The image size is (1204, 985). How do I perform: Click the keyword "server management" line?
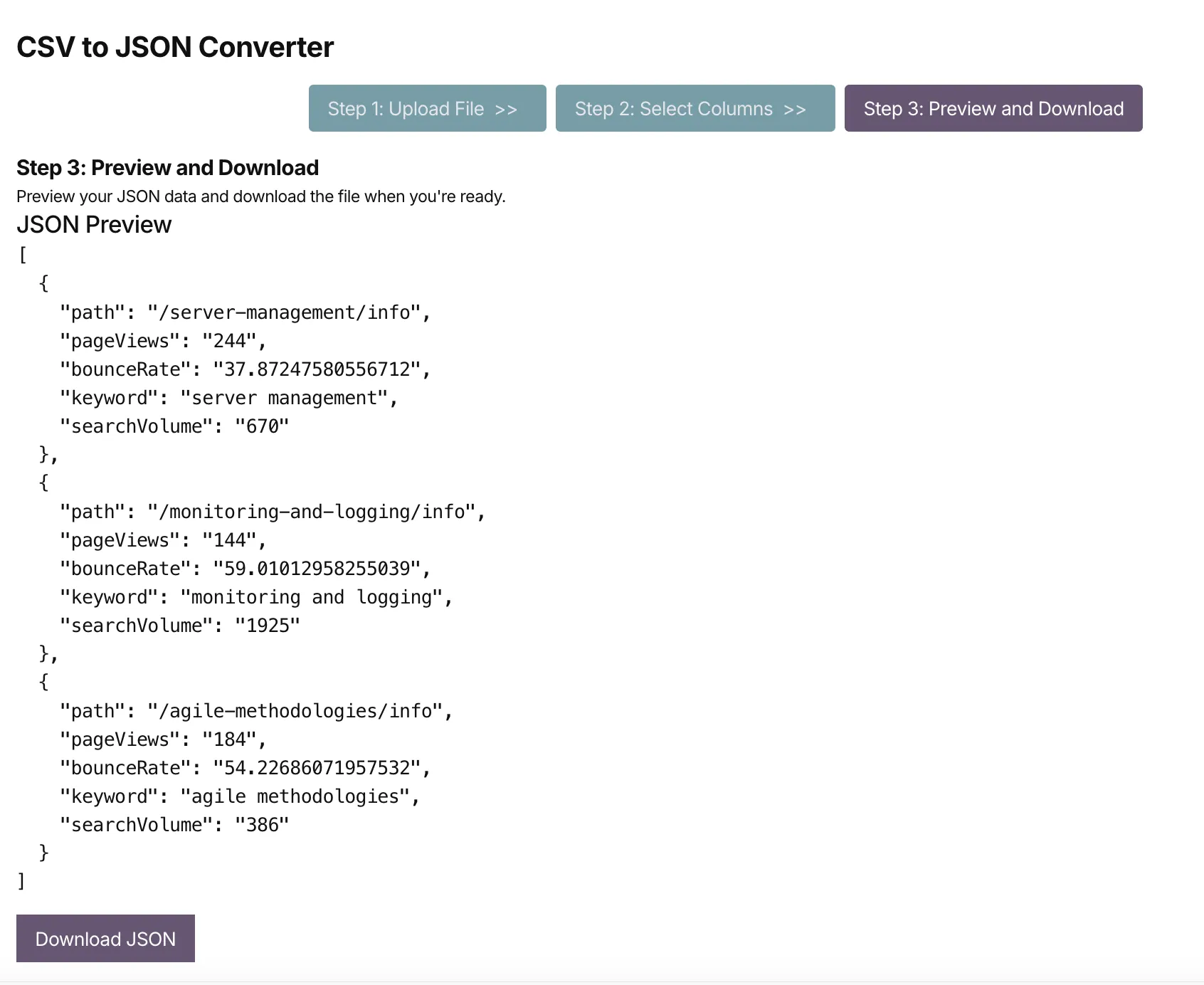pos(229,398)
